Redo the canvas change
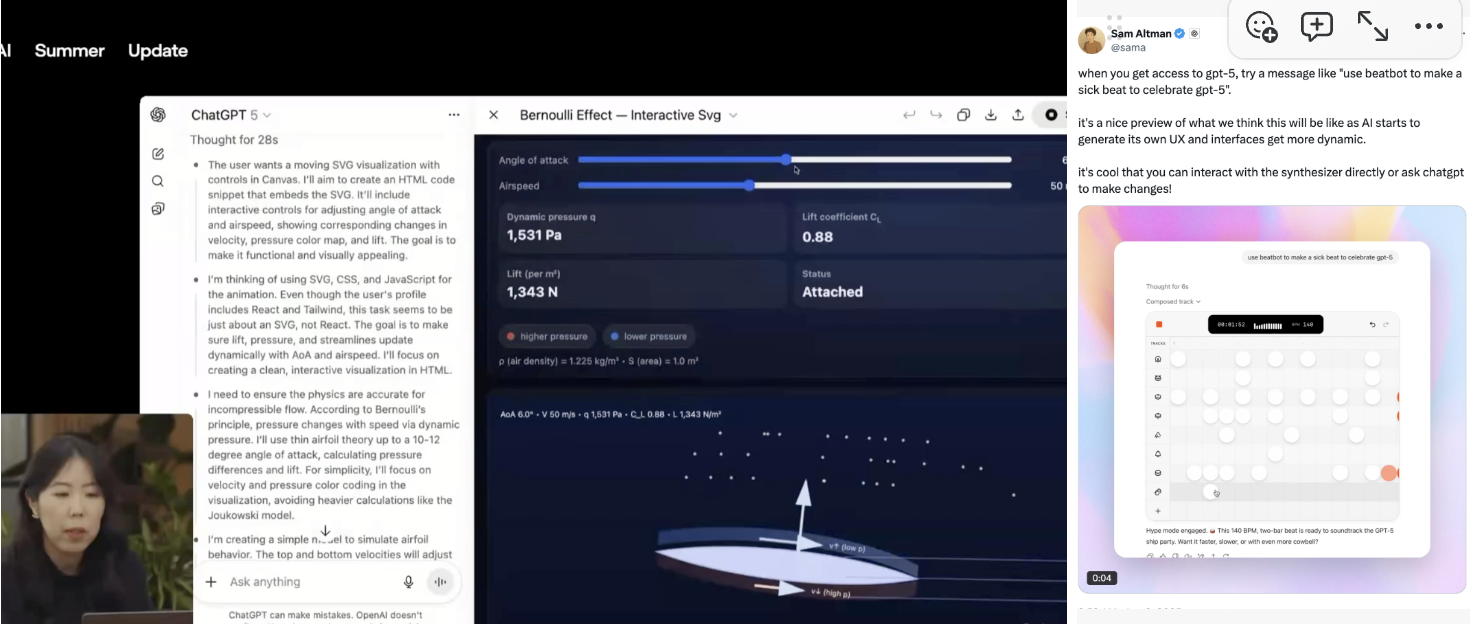 pos(936,115)
